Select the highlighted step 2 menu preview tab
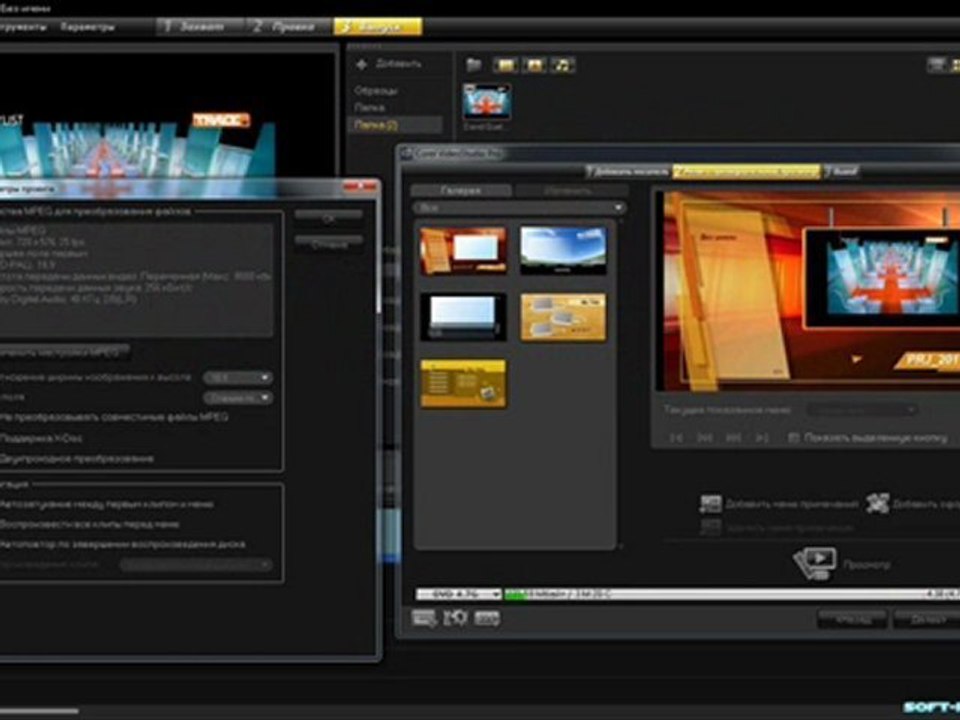The width and height of the screenshot is (960, 720). (746, 172)
